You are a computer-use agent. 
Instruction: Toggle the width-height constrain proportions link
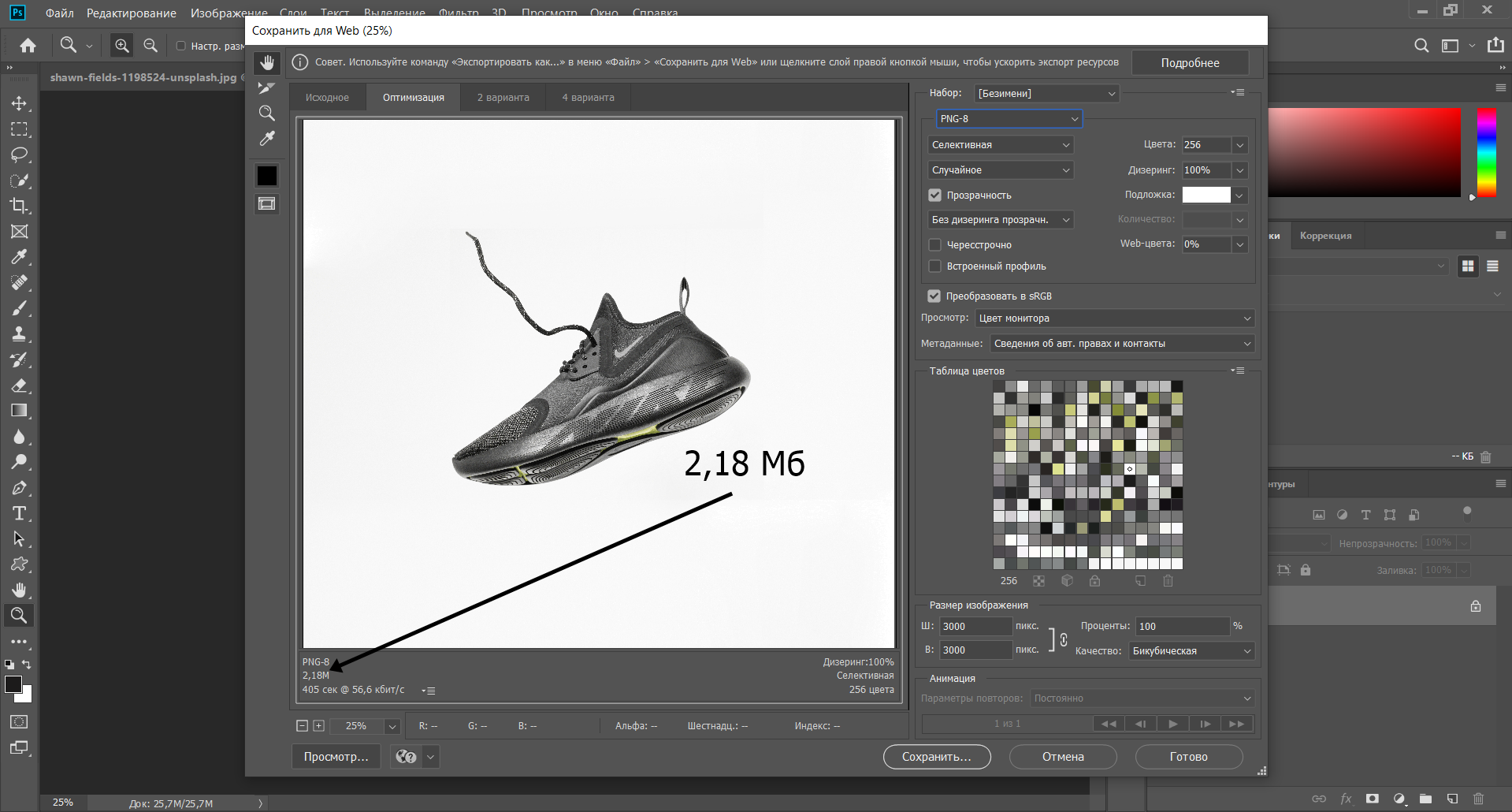(x=1064, y=639)
